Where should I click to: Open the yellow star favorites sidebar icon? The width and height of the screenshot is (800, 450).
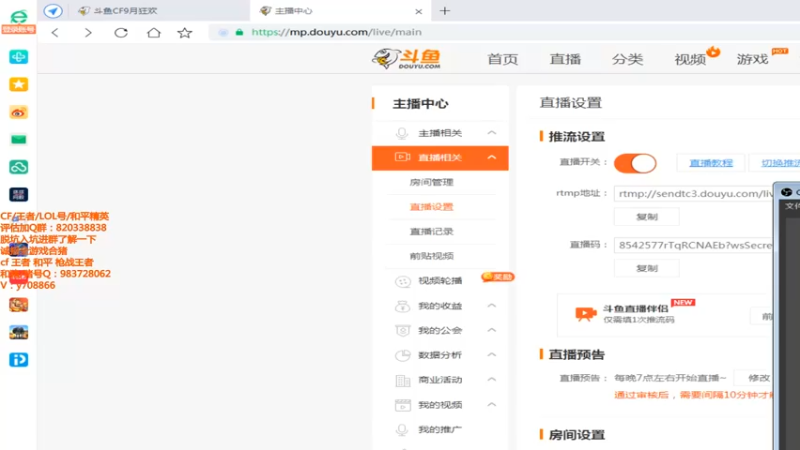[18, 84]
